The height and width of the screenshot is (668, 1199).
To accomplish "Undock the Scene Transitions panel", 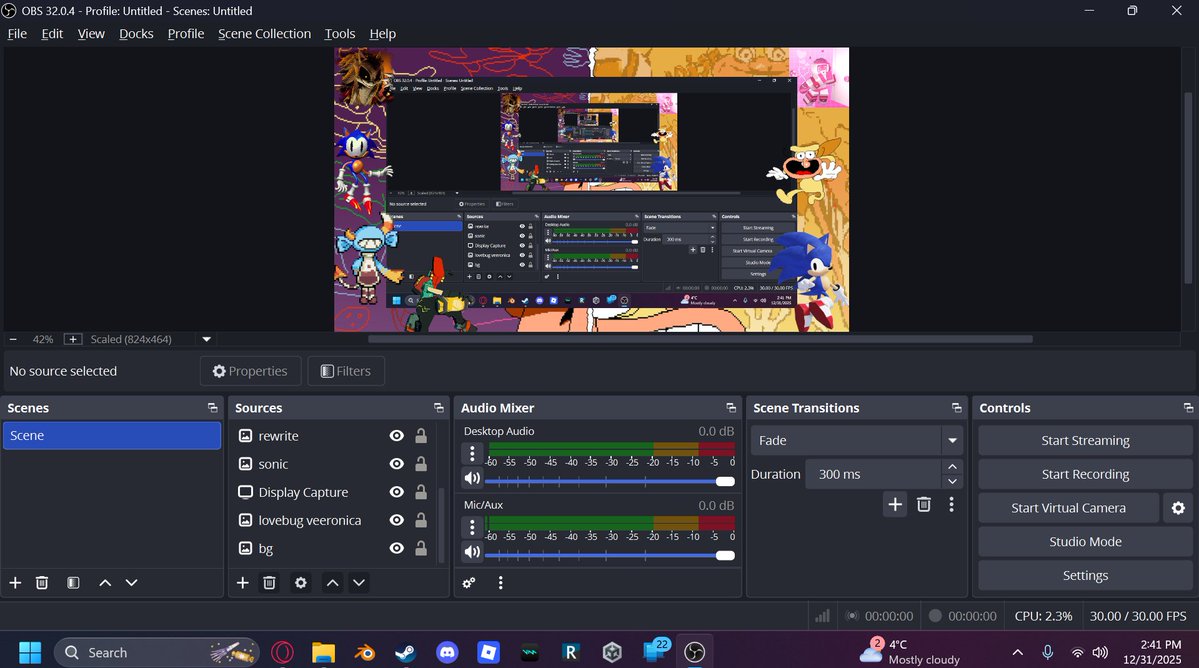I will [956, 407].
